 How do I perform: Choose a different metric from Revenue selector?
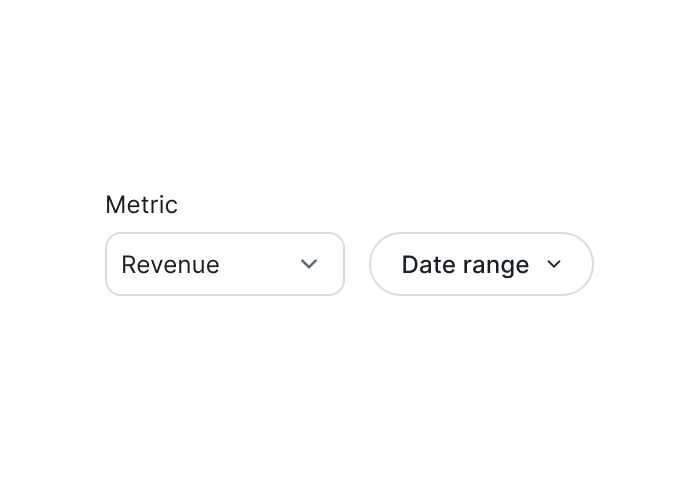click(x=225, y=264)
